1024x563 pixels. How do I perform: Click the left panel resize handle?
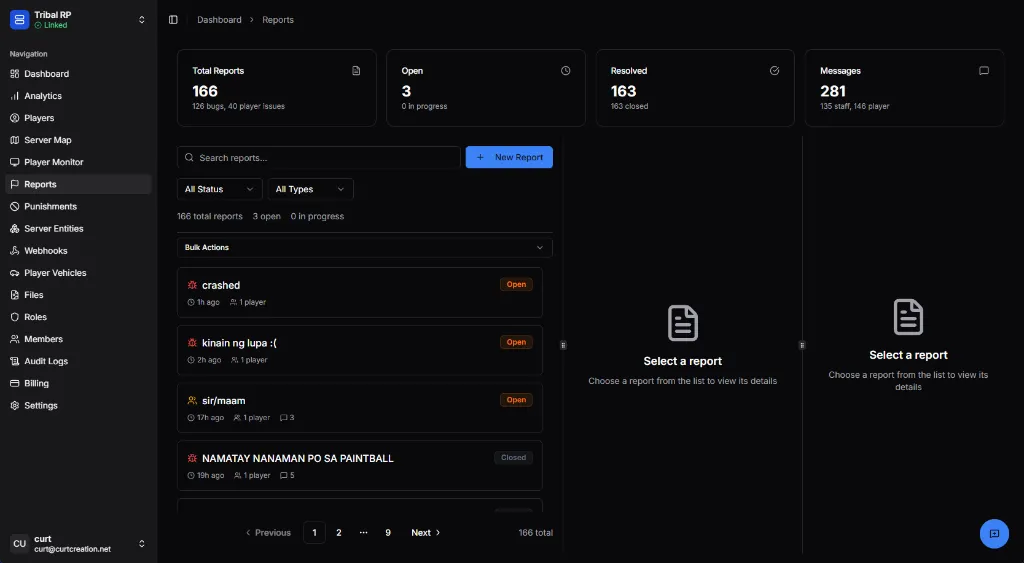pos(563,345)
